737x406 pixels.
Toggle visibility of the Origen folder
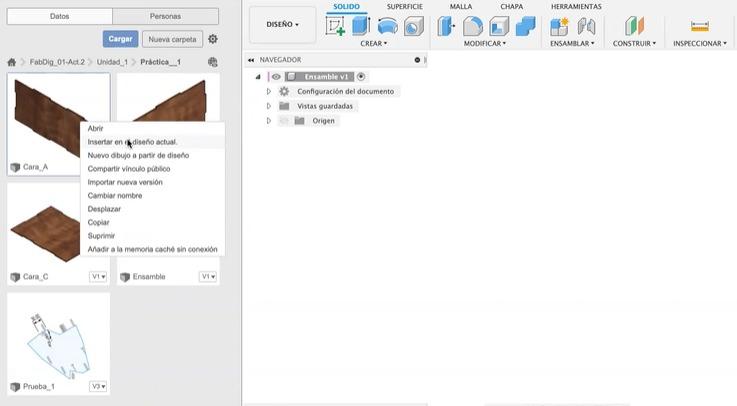click(284, 121)
